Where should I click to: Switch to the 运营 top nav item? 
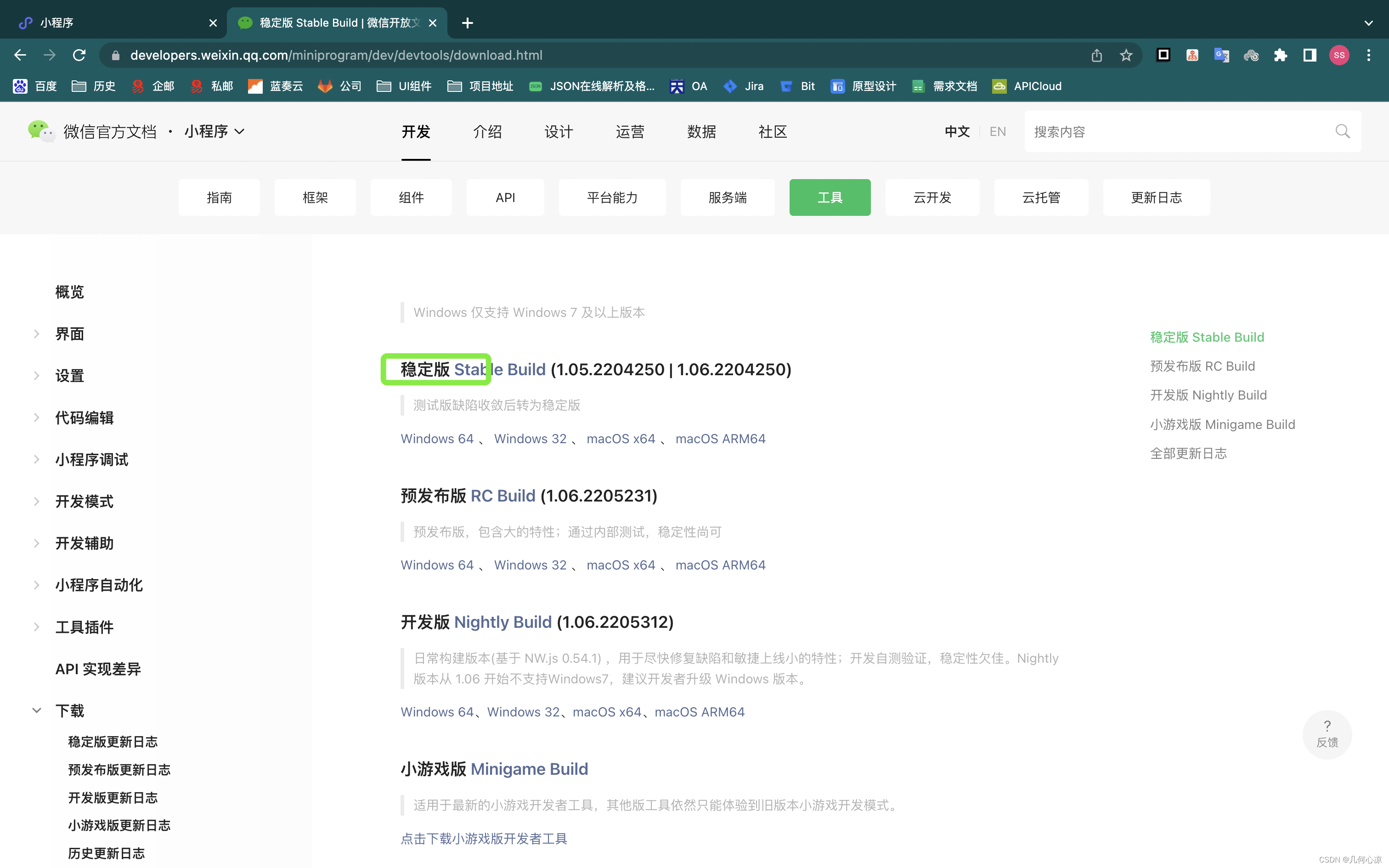(630, 131)
